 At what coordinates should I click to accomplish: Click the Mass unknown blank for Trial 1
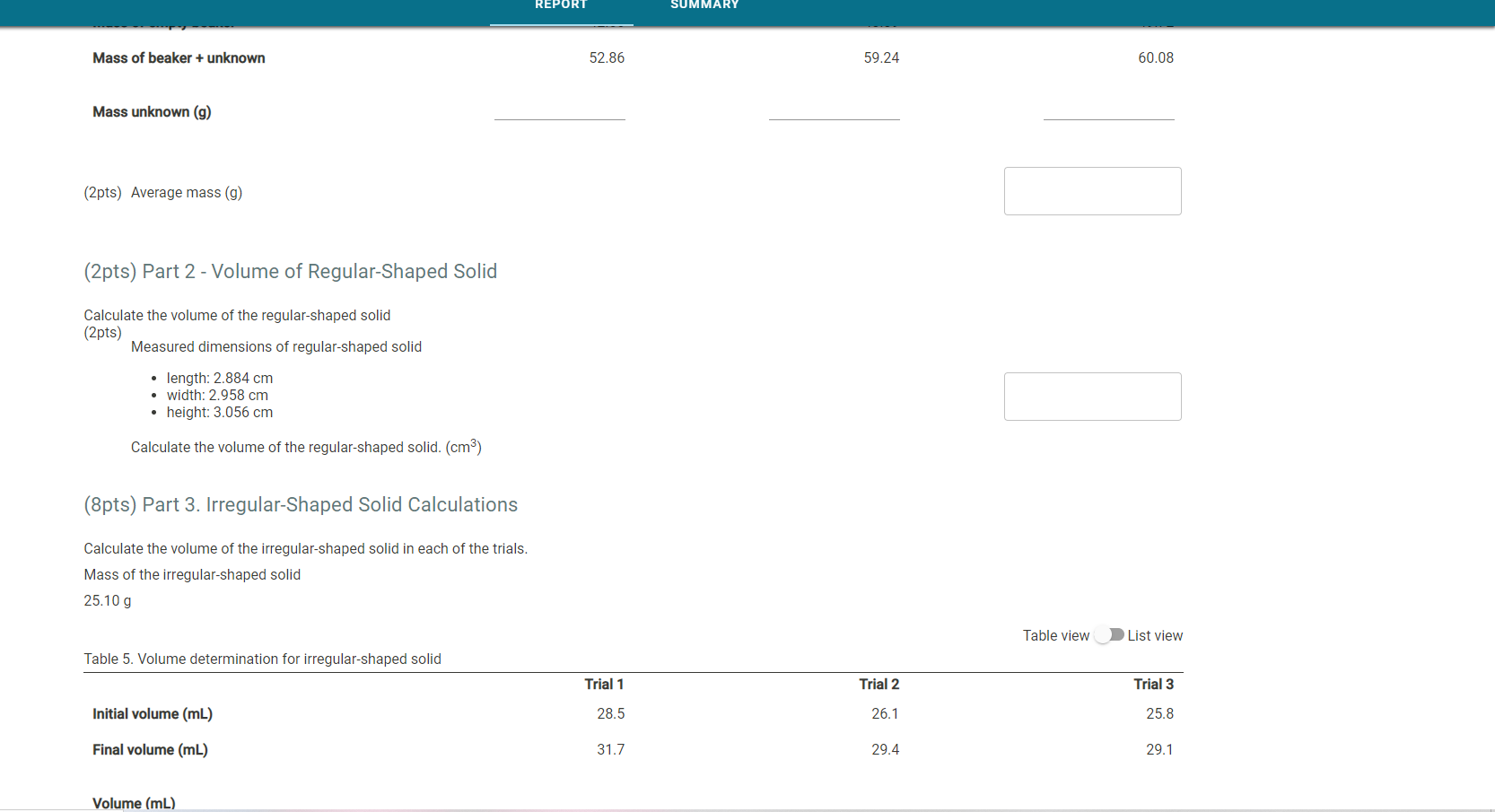coord(559,115)
